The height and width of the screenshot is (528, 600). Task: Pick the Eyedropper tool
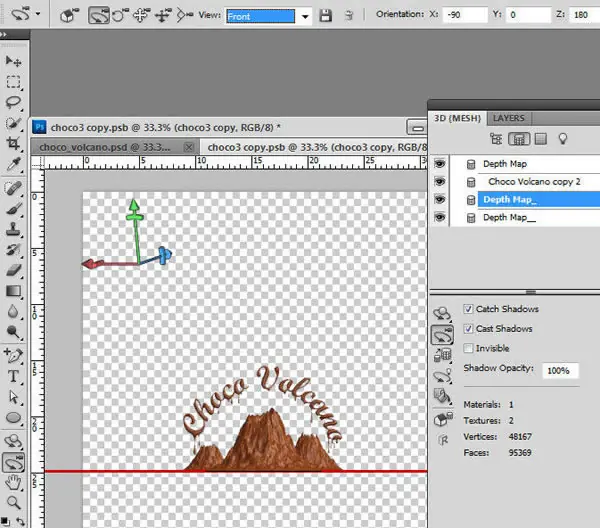[x=13, y=164]
